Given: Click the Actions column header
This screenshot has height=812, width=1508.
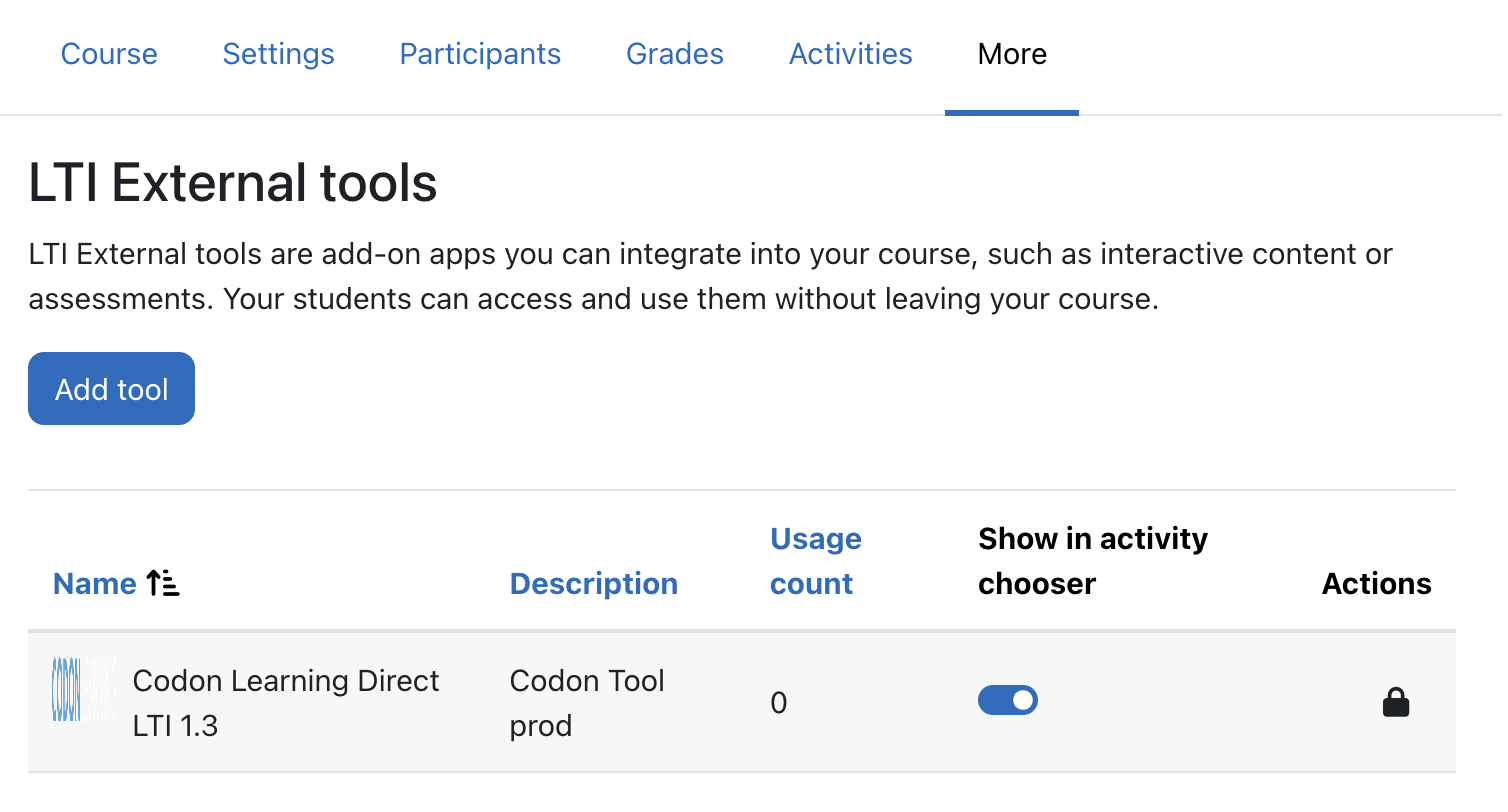Looking at the screenshot, I should pos(1376,584).
